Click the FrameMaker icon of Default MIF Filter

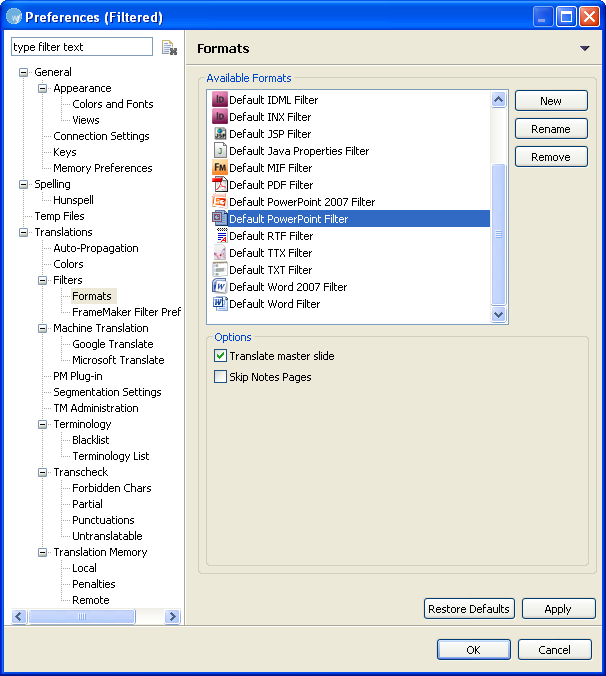(220, 168)
